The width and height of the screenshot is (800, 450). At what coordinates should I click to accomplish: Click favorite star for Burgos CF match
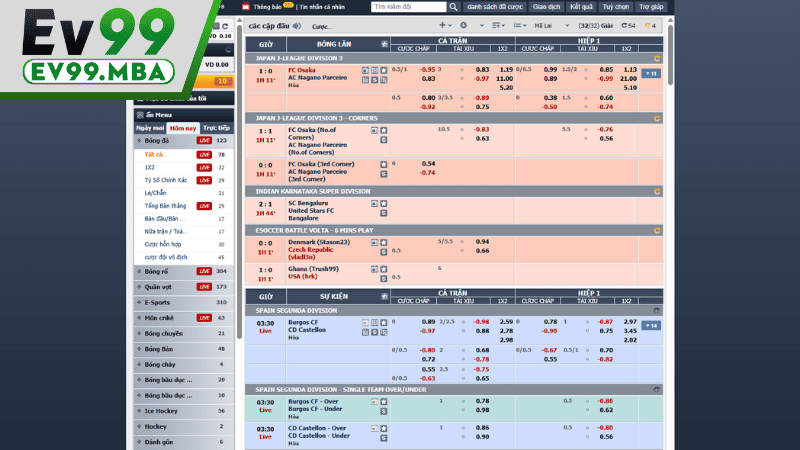click(382, 322)
